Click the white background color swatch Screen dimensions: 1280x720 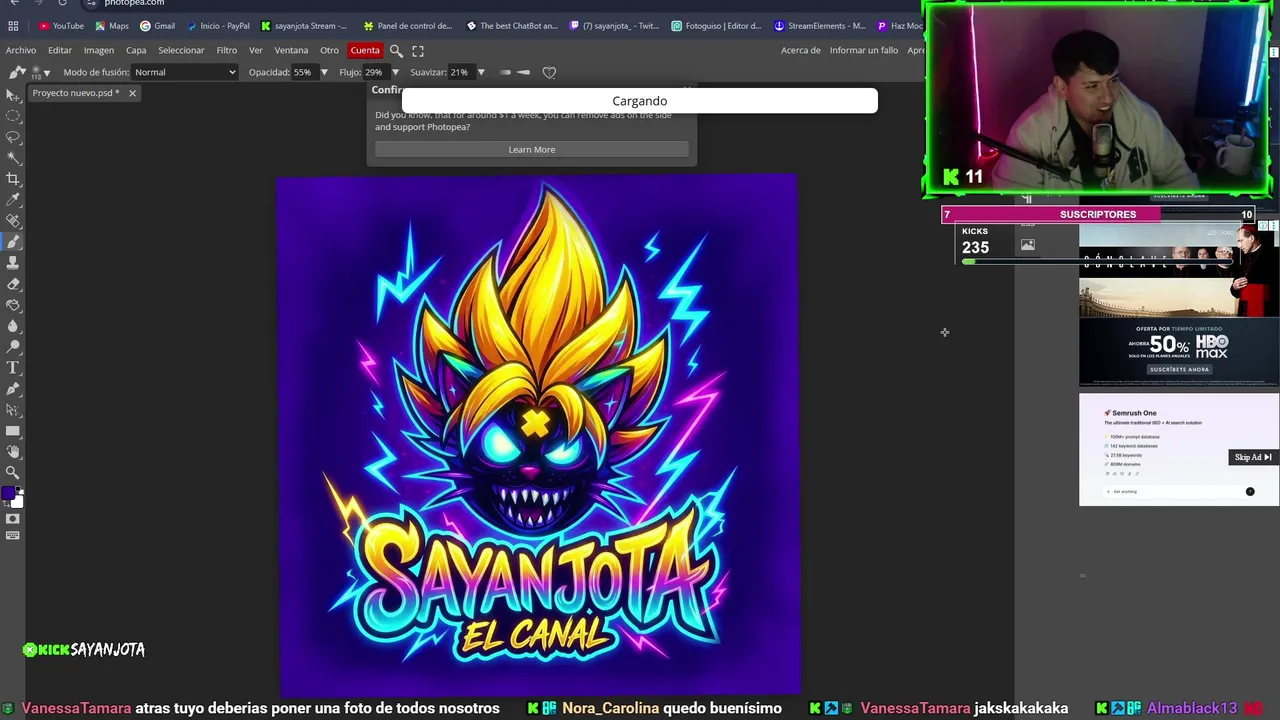(17, 502)
